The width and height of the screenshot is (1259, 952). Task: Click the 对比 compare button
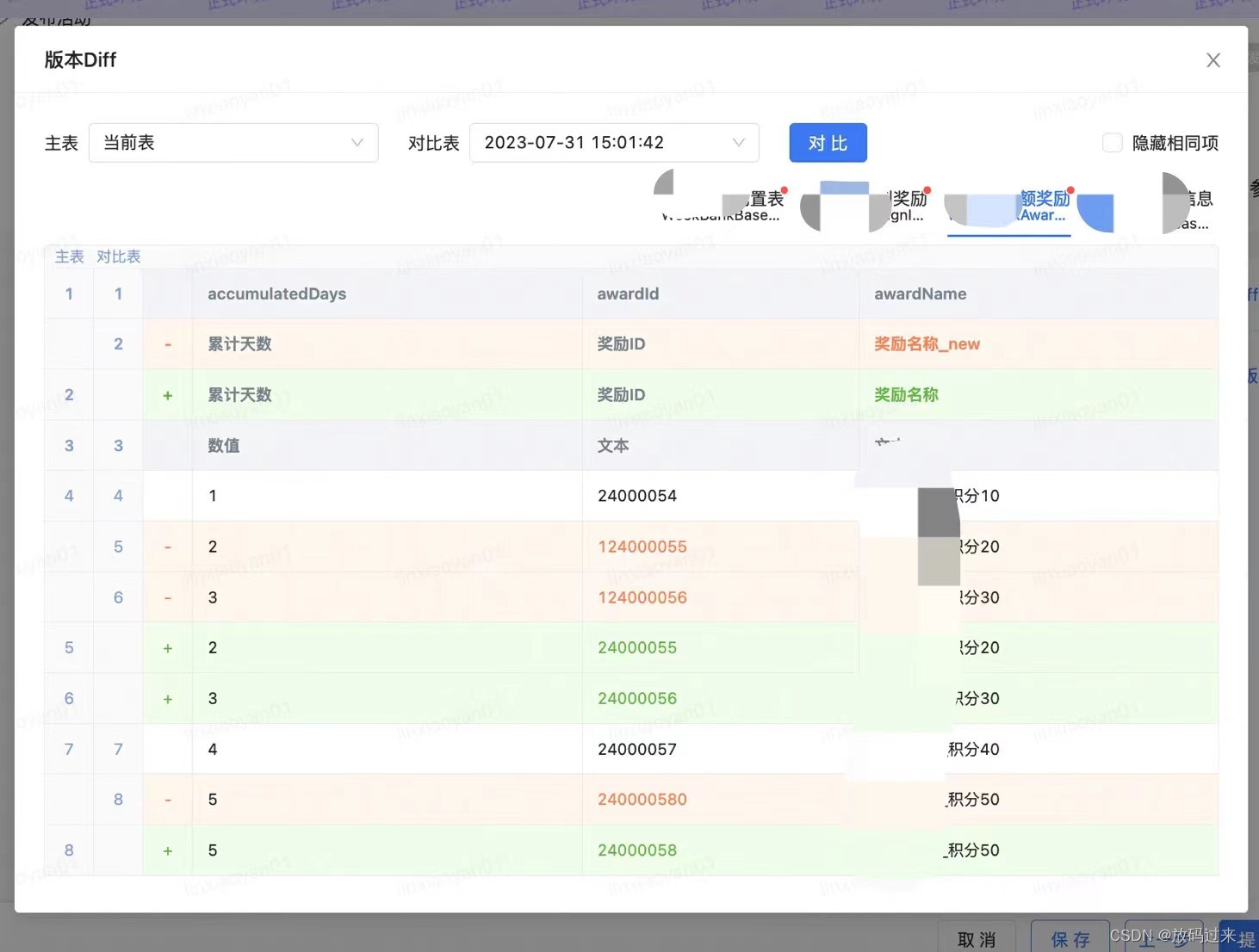click(x=828, y=143)
